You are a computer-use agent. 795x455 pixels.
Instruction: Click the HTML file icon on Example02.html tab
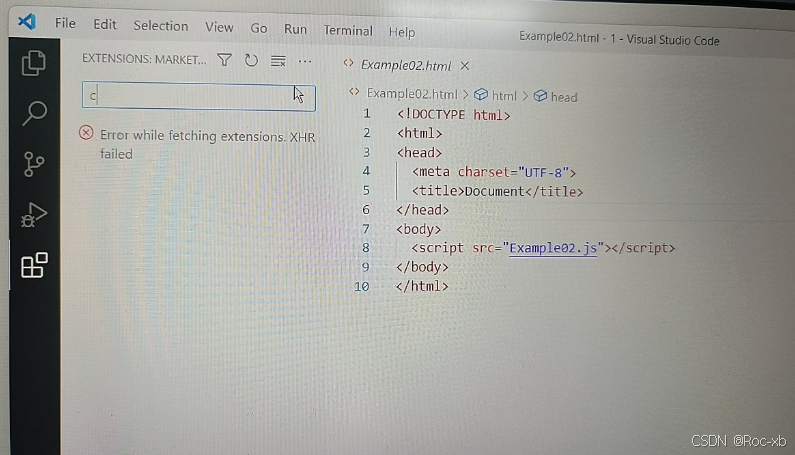click(348, 63)
